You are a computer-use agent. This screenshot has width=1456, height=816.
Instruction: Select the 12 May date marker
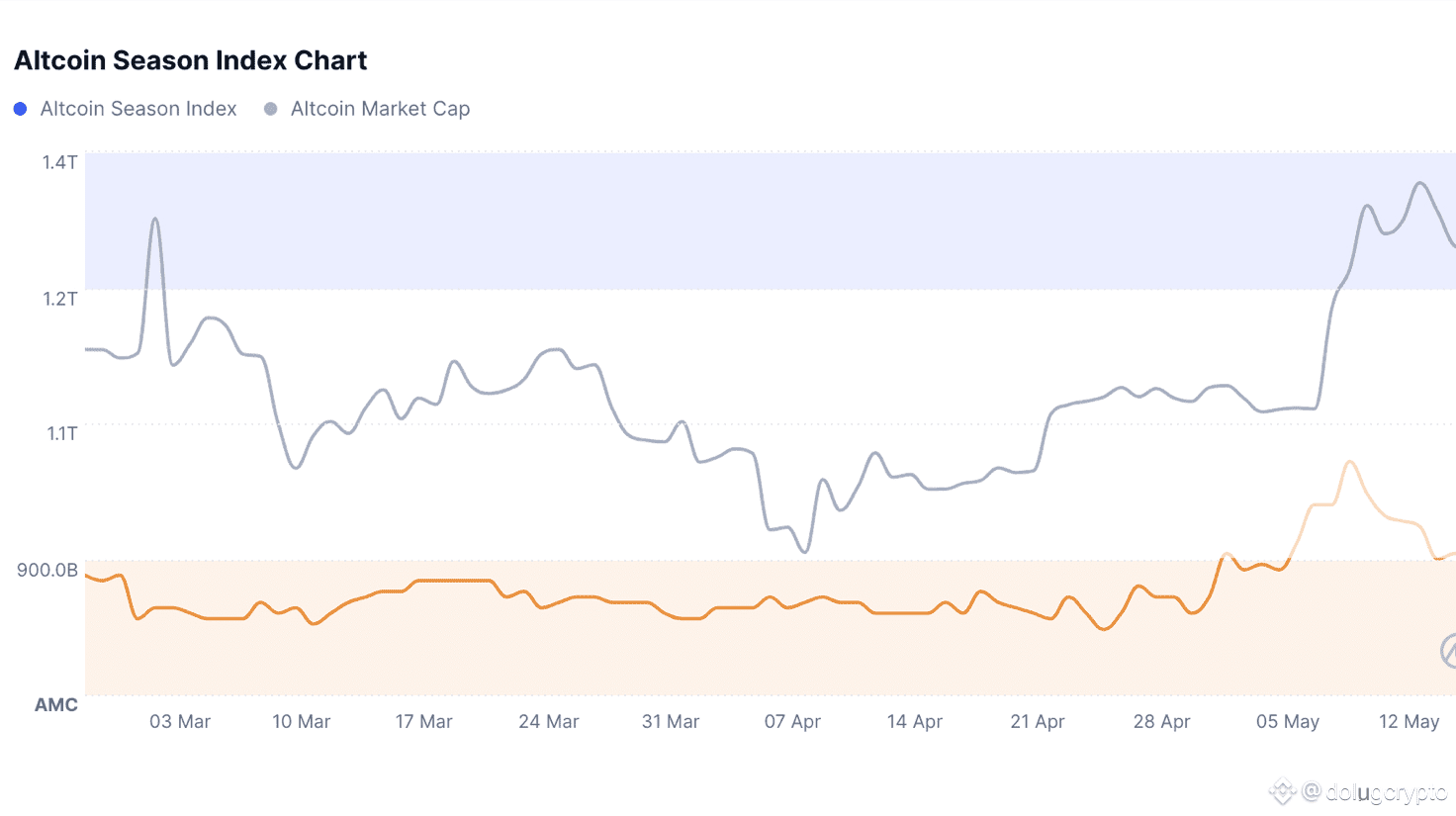1410,722
